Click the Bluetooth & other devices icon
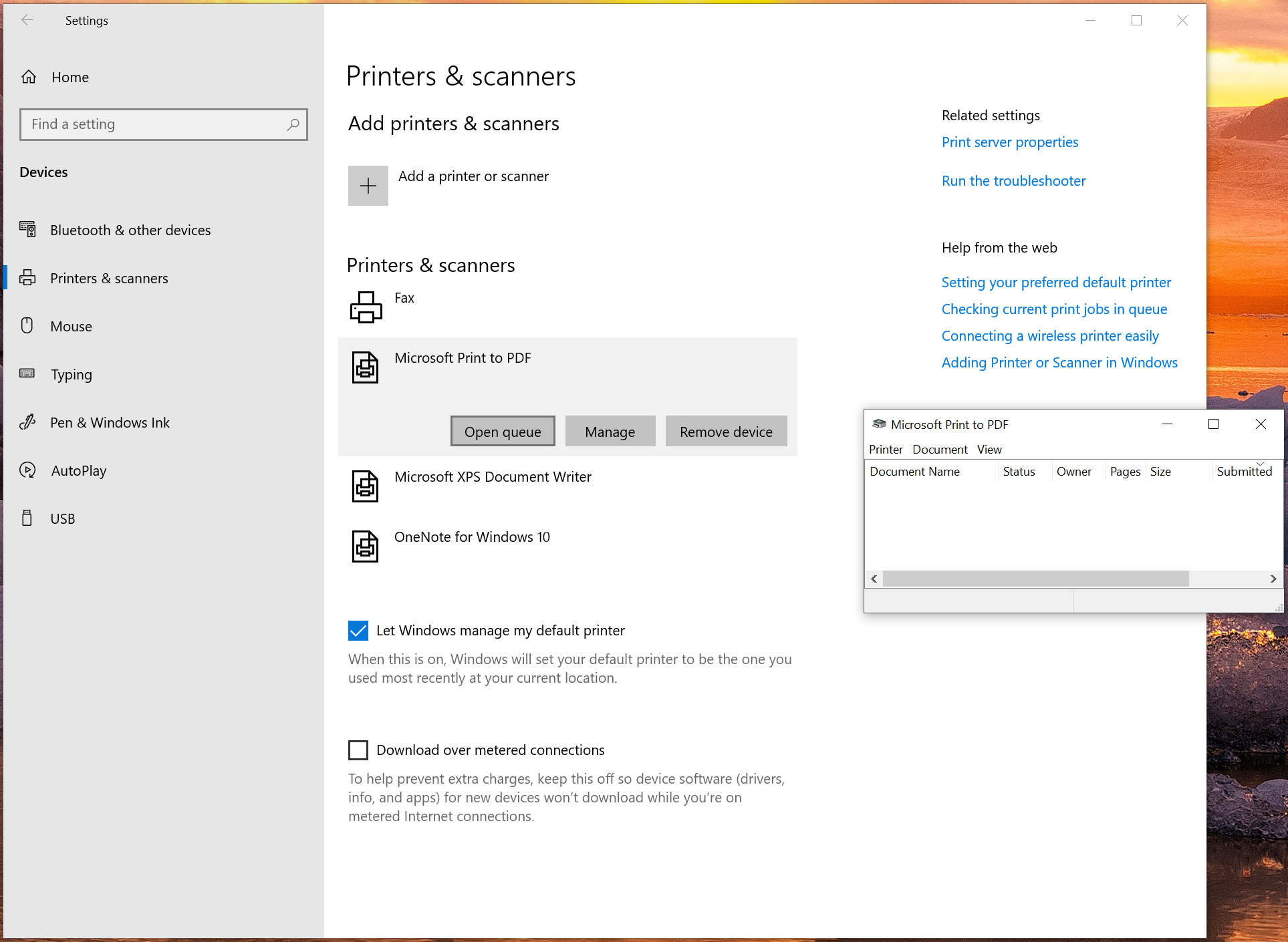The width and height of the screenshot is (1288, 942). 27,230
